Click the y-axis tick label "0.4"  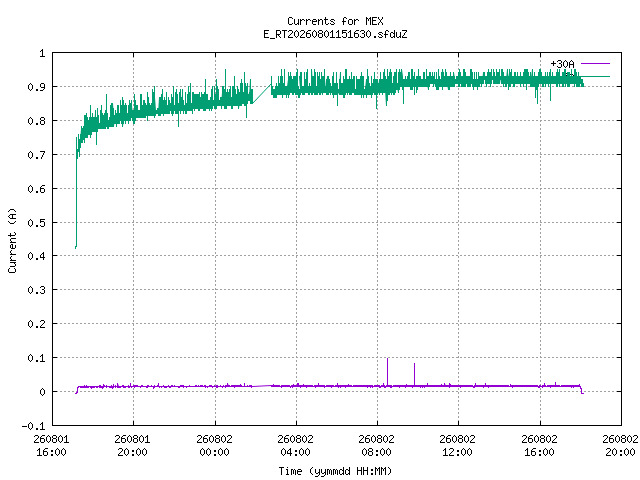(36, 256)
